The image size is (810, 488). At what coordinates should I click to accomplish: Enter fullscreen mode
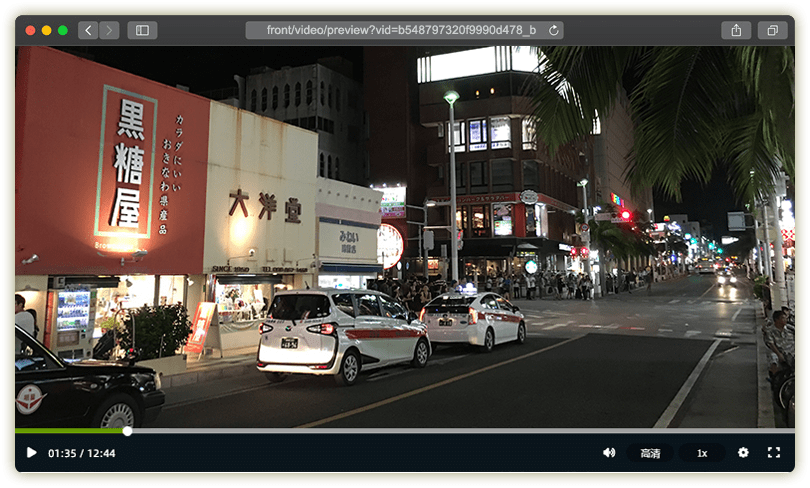773,453
